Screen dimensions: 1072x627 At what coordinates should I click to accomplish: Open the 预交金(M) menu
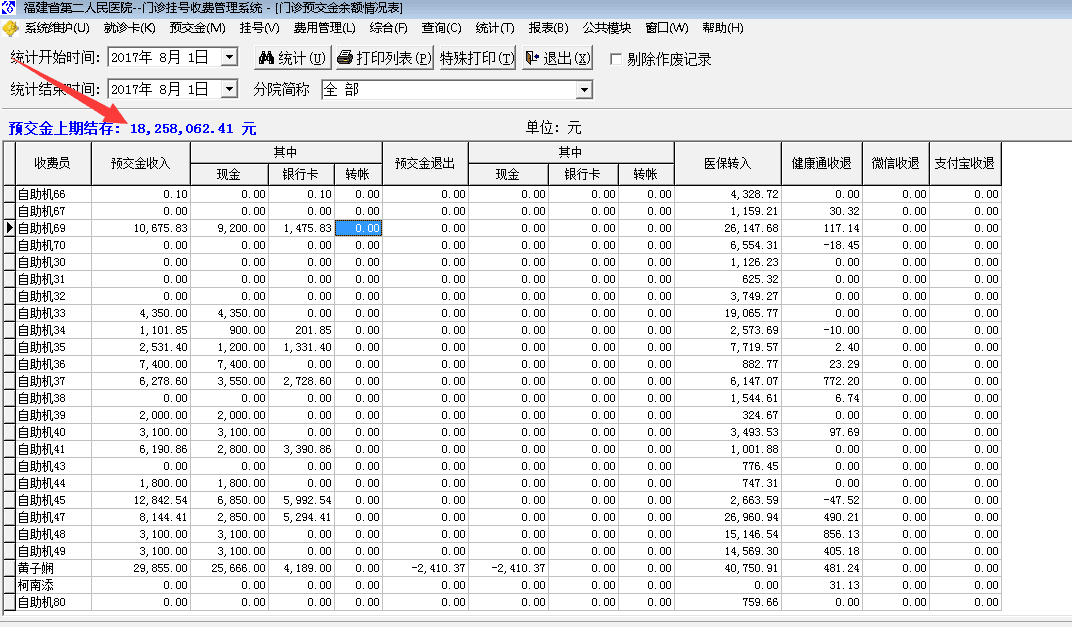tap(197, 28)
